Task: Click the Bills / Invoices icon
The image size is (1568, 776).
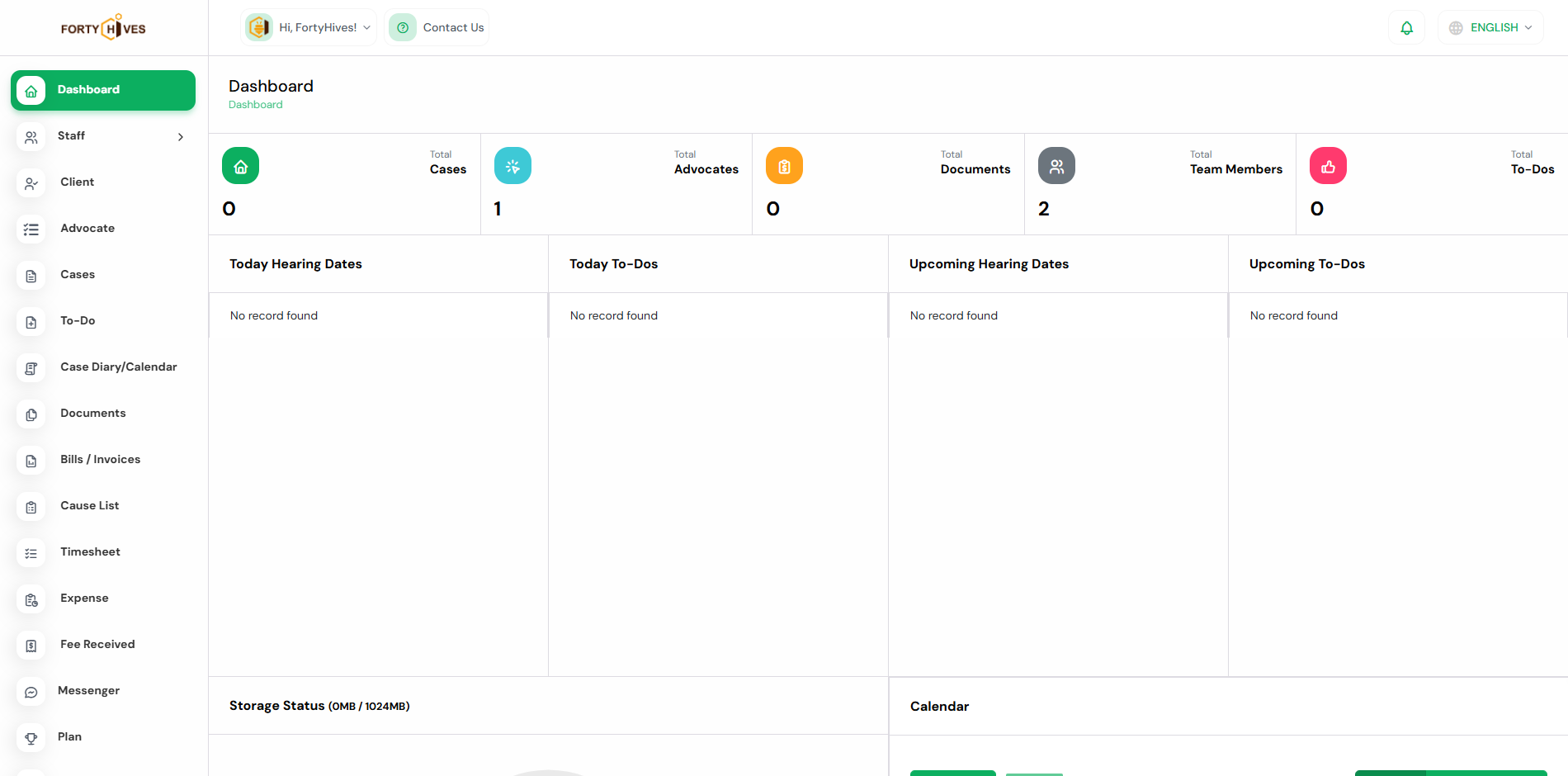Action: pyautogui.click(x=31, y=461)
